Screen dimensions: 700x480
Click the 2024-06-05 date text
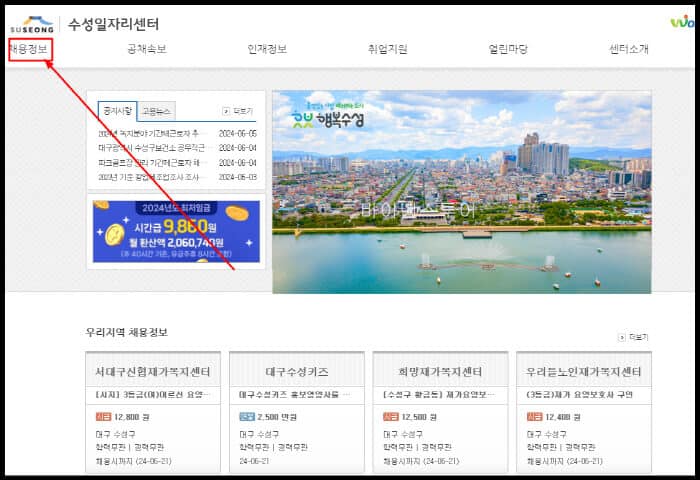coord(238,134)
